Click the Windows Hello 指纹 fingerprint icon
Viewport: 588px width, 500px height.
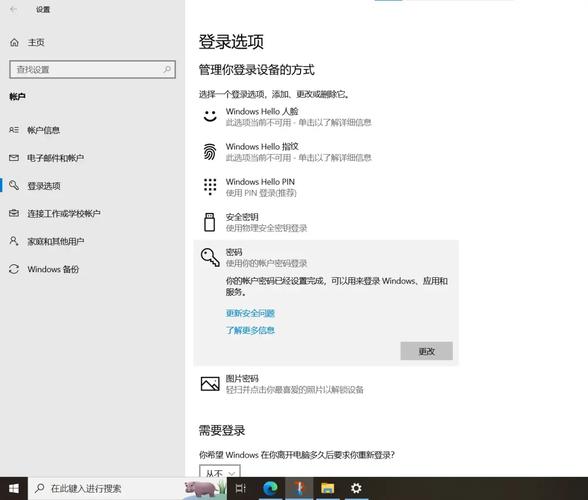click(x=210, y=152)
